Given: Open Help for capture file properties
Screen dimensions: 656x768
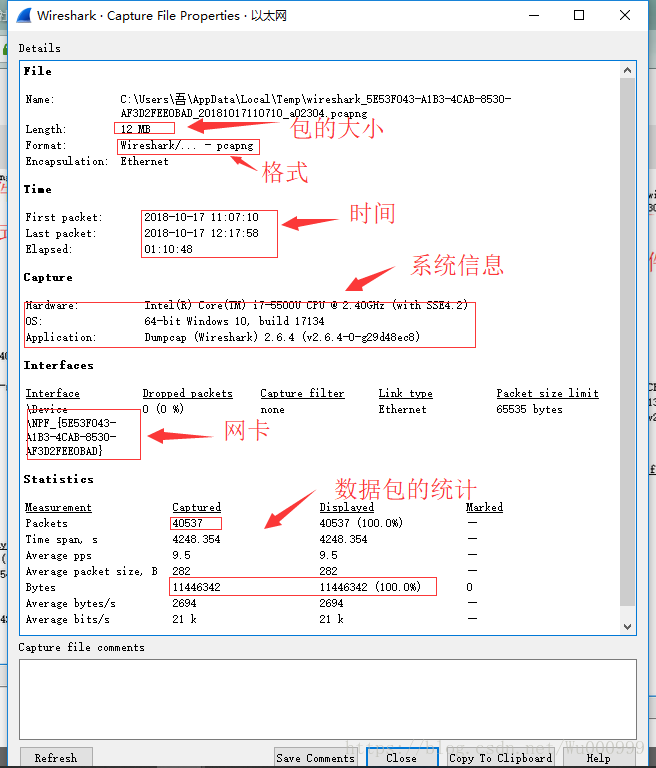Looking at the screenshot, I should coord(599,758).
